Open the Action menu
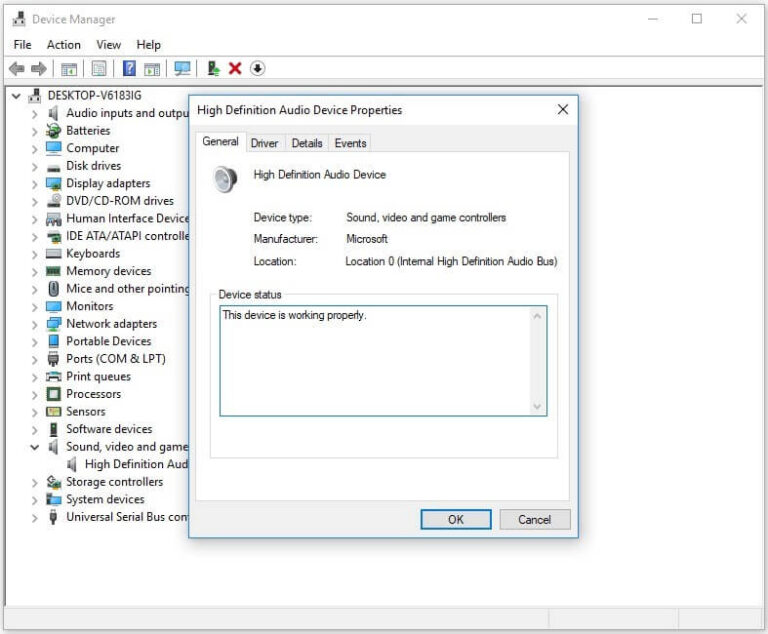This screenshot has height=634, width=768. point(63,45)
